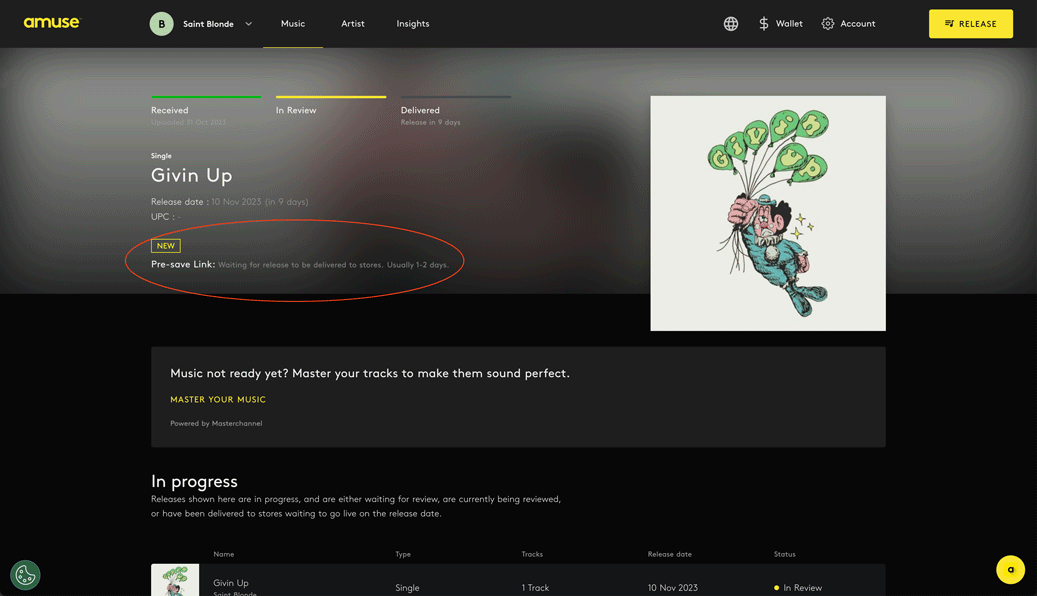Click the Delivered progress step
Image resolution: width=1037 pixels, height=596 pixels.
tap(456, 110)
